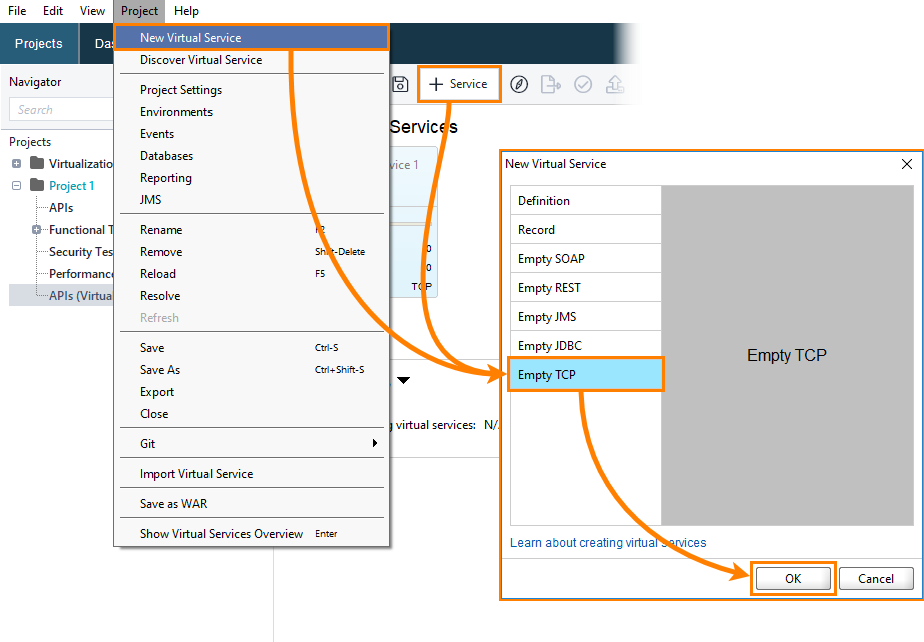924x642 pixels.
Task: Save the project using the floppy disk icon
Action: 400,84
